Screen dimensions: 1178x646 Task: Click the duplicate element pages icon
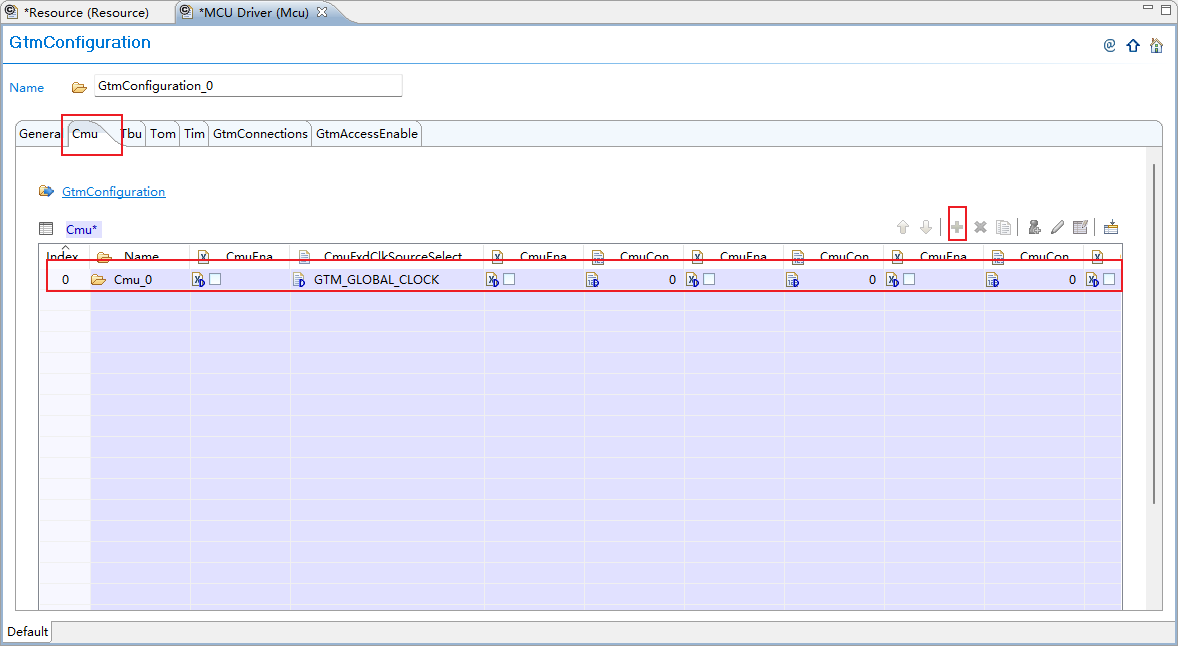(1003, 227)
